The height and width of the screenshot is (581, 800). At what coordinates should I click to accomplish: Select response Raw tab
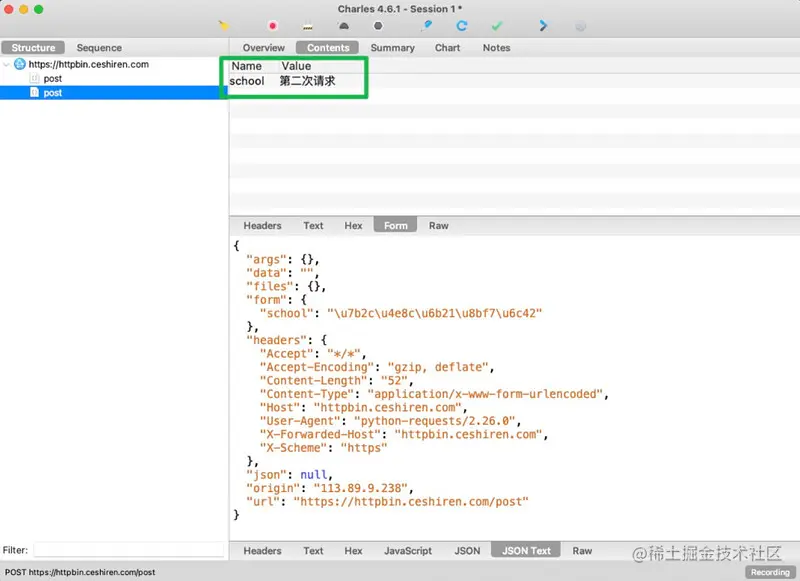click(x=582, y=550)
